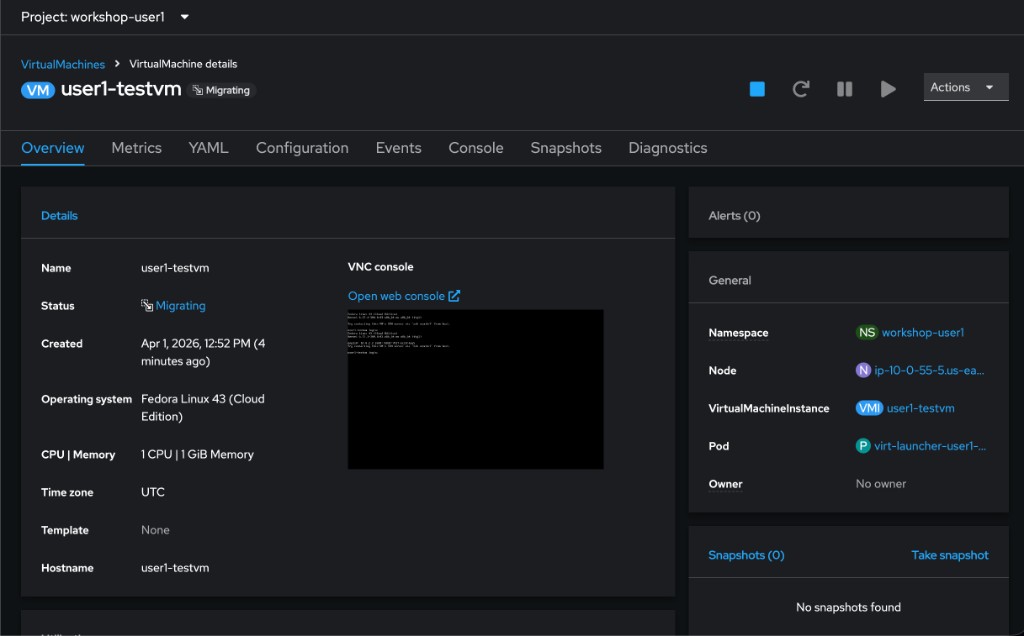Image resolution: width=1024 pixels, height=636 pixels.
Task: Switch to the YAML tab
Action: [x=207, y=147]
